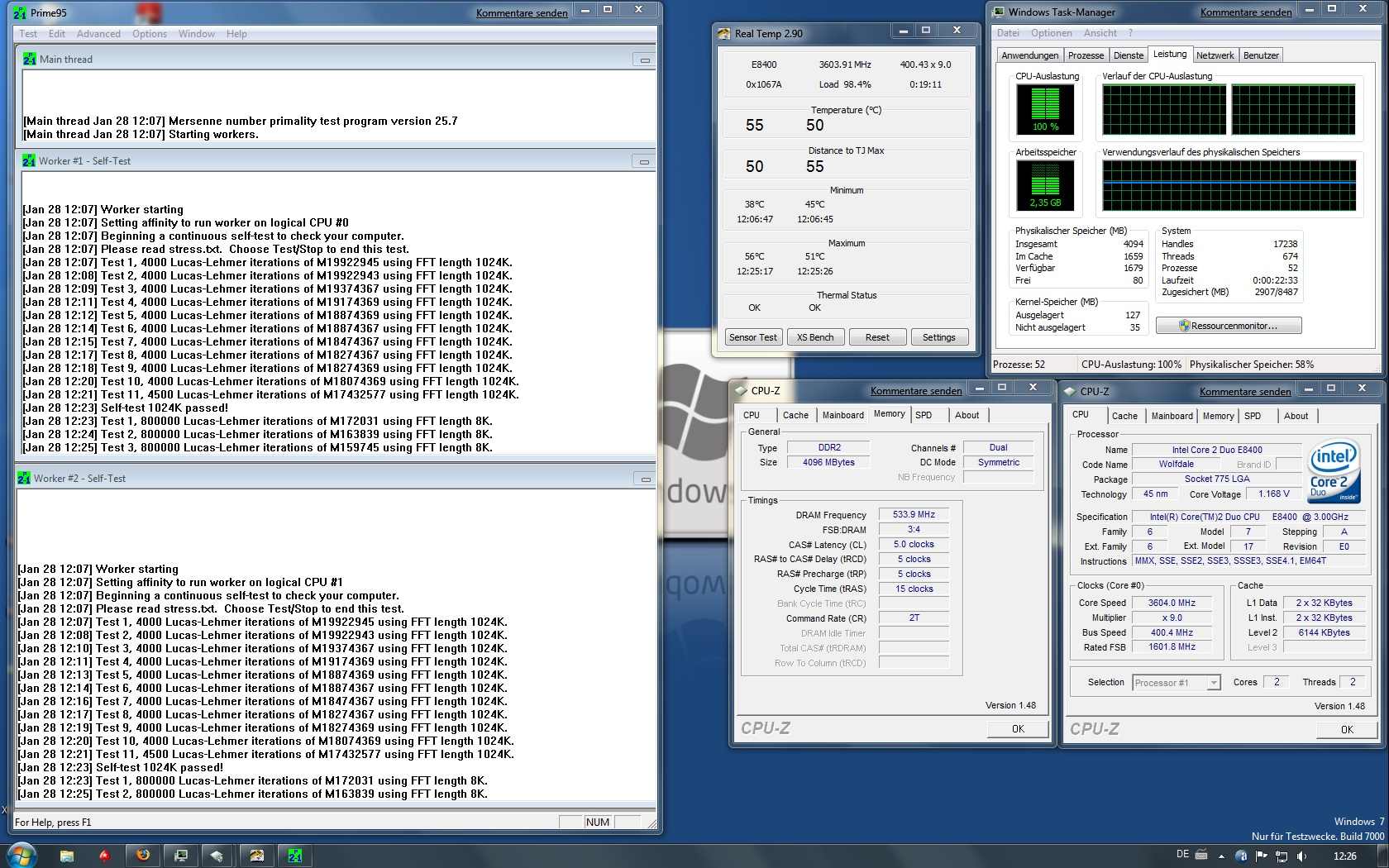
Task: Switch to the Prozesse tab in Task-Manager
Action: (x=1086, y=55)
